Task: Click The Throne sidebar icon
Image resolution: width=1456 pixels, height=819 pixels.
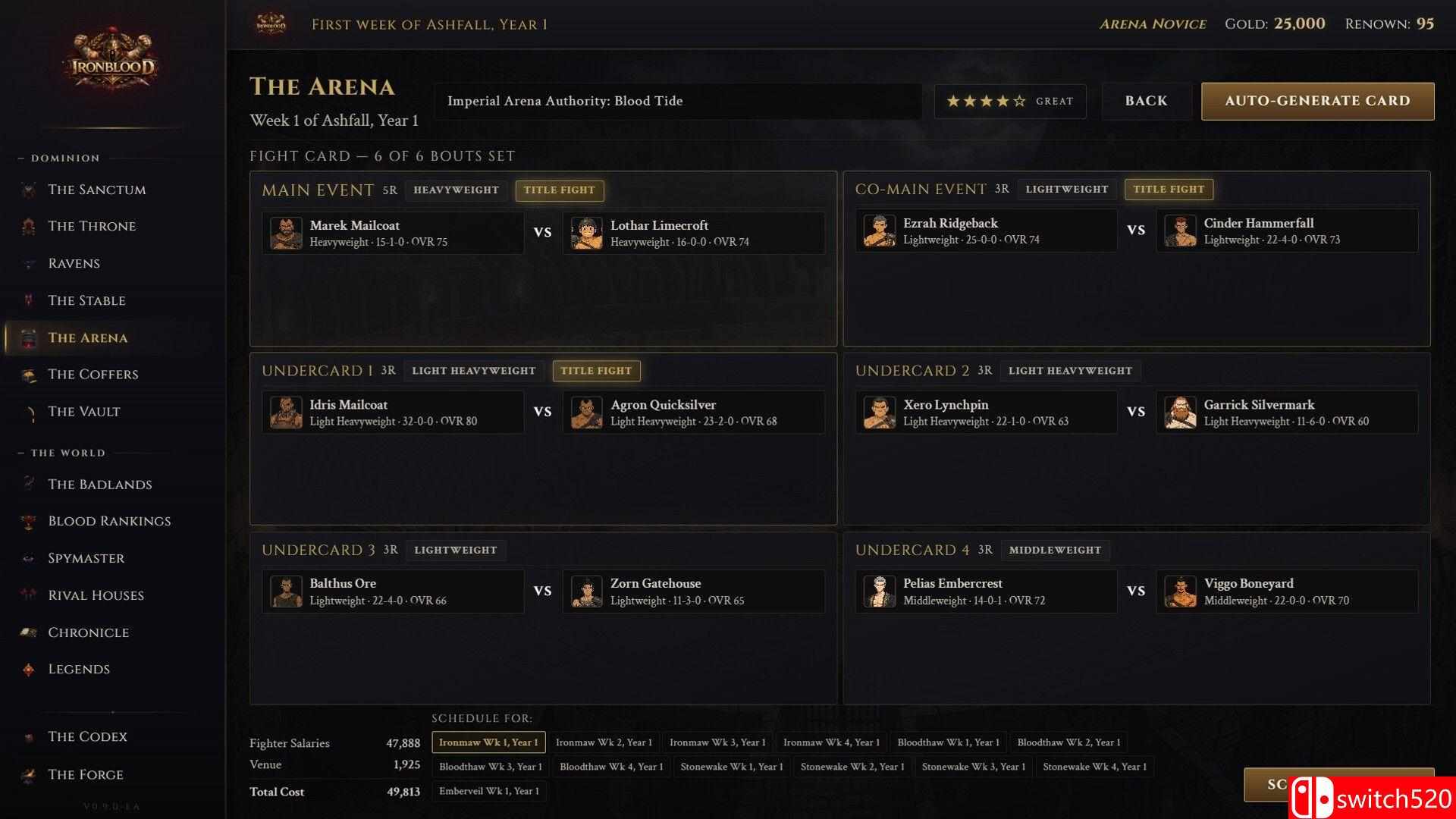Action: [x=29, y=226]
